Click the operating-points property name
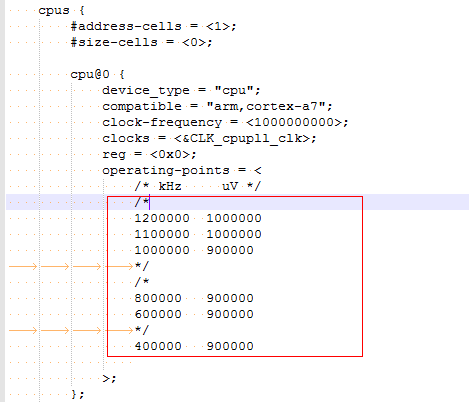469x402 pixels. (166, 171)
